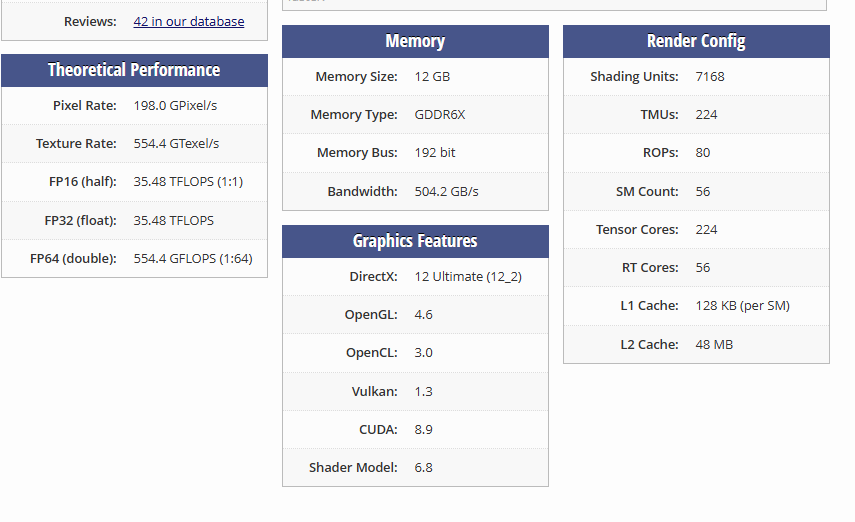The height and width of the screenshot is (522, 855).
Task: Select the Pixel Rate value 198.0 GPixel/s
Action: 175,105
